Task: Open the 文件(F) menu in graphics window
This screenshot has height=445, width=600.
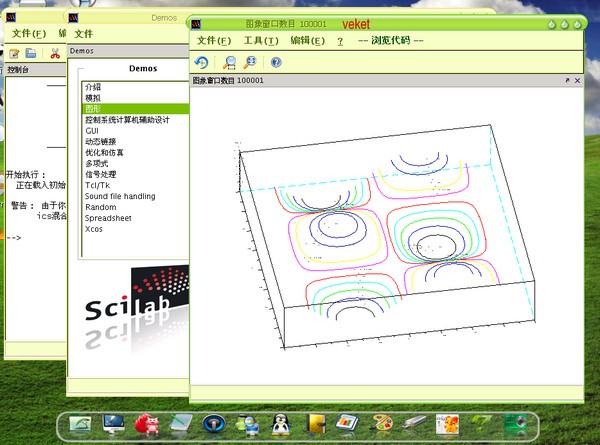Action: 214,41
